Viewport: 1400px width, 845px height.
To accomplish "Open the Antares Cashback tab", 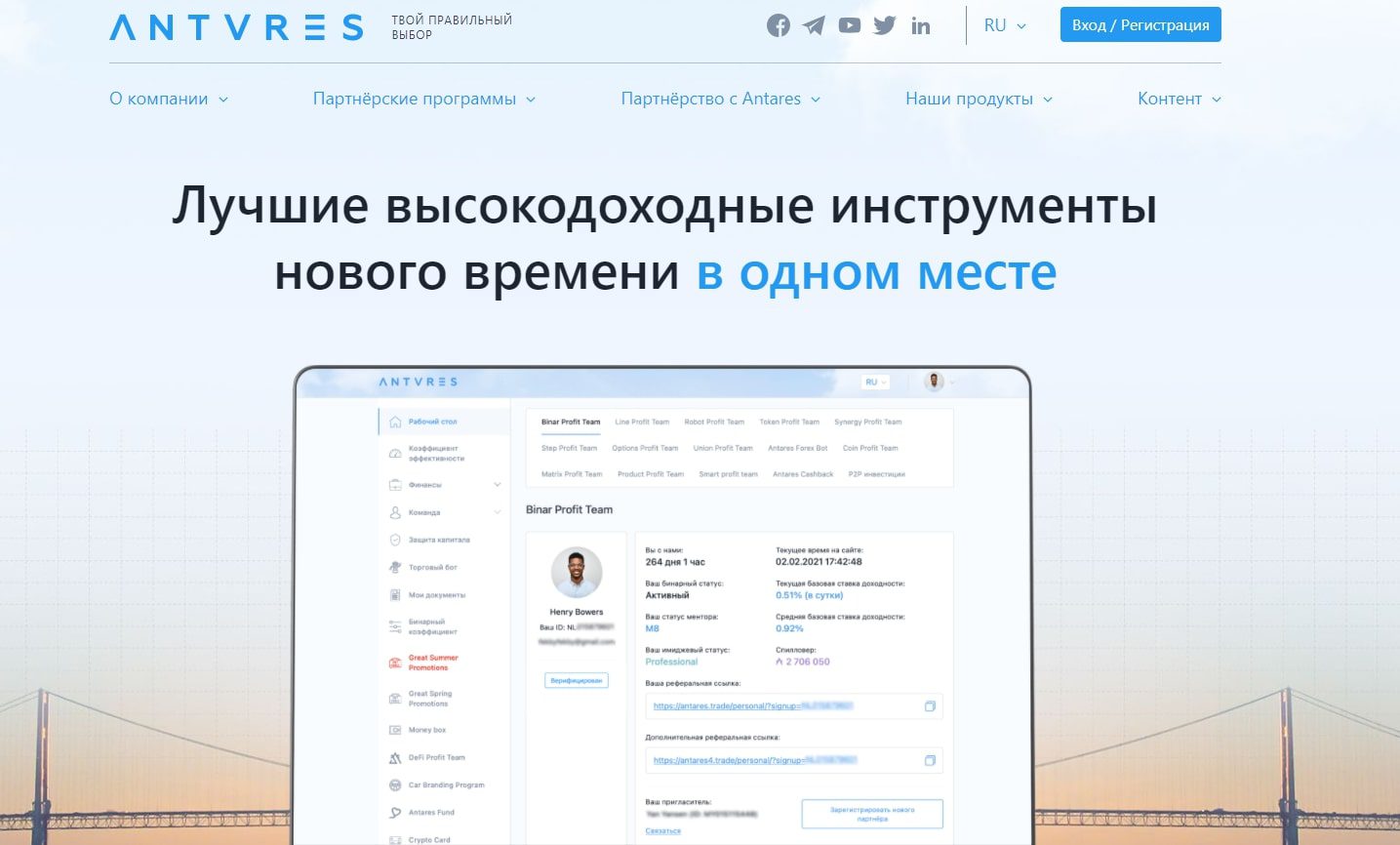I will click(x=803, y=474).
